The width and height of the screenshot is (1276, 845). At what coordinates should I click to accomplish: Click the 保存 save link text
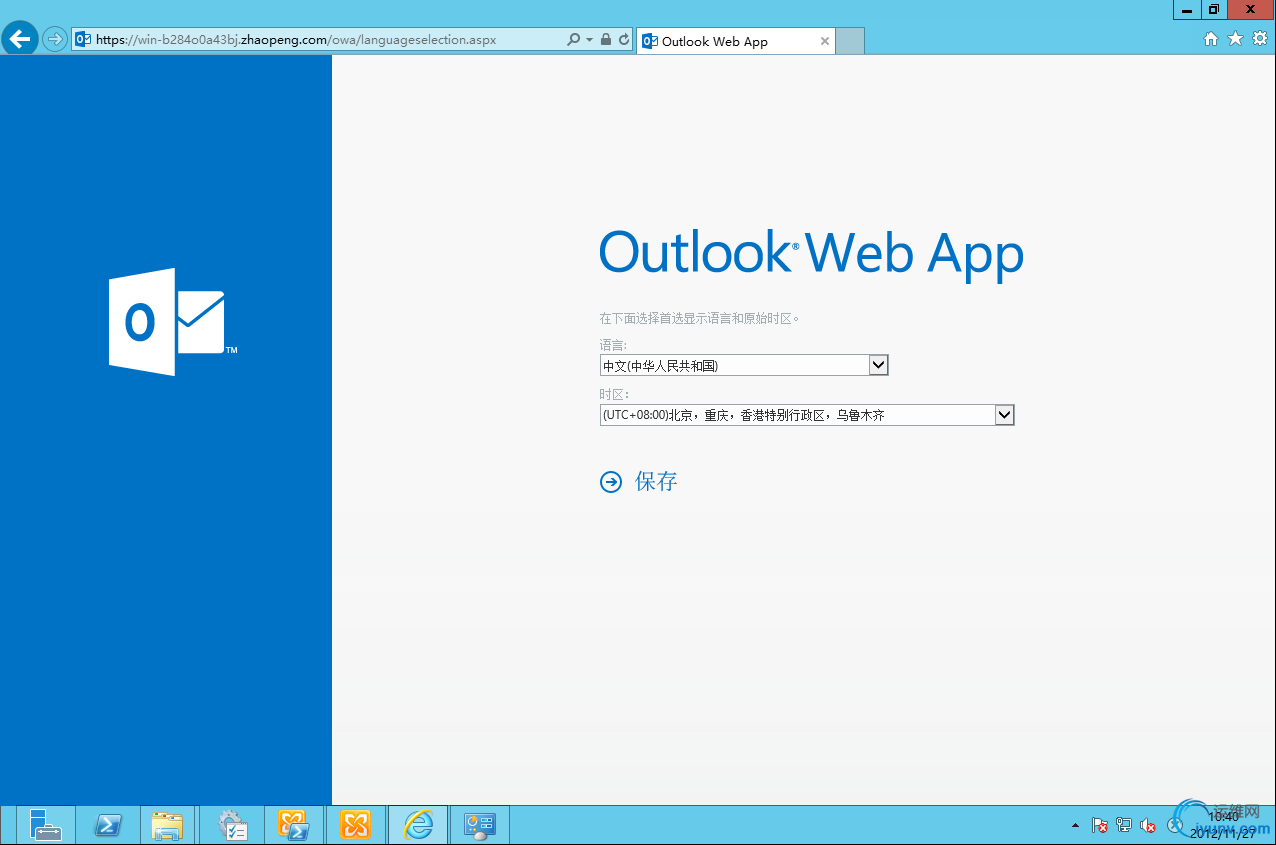click(656, 482)
